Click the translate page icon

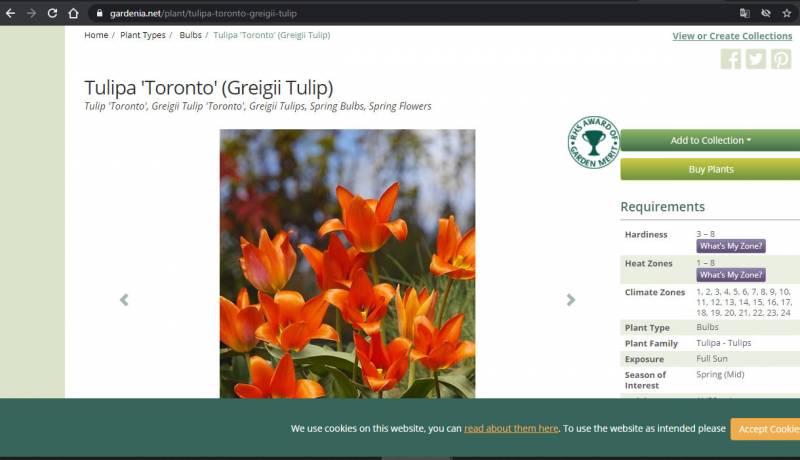[744, 13]
